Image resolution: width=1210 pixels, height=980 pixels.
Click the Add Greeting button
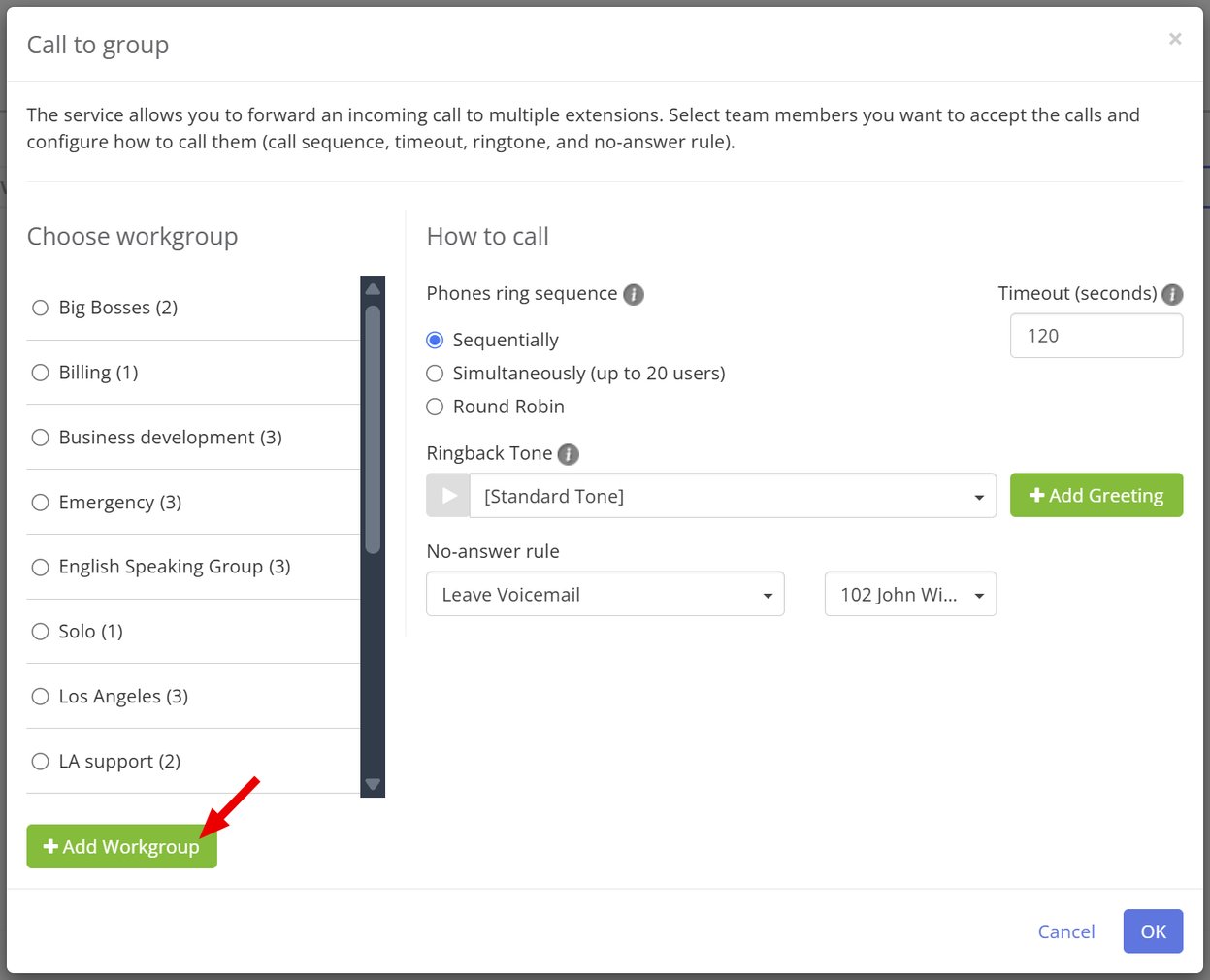pos(1096,496)
